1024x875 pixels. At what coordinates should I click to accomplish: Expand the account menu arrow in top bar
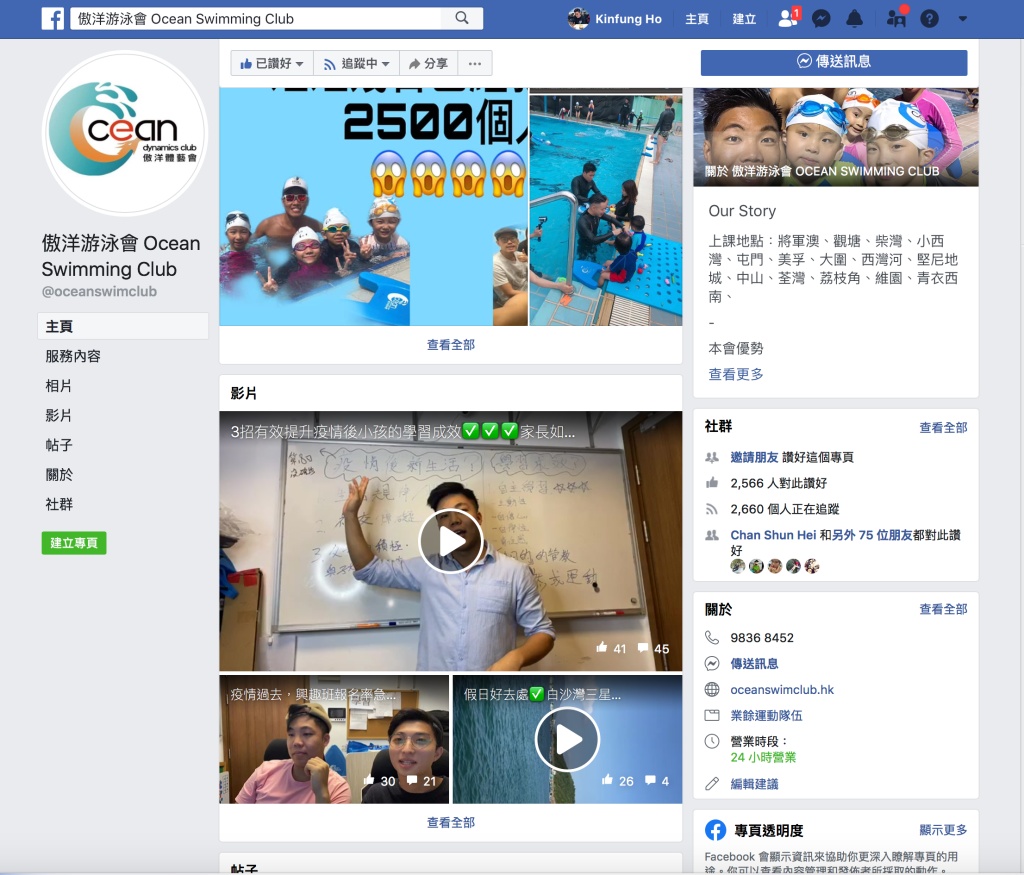(962, 19)
